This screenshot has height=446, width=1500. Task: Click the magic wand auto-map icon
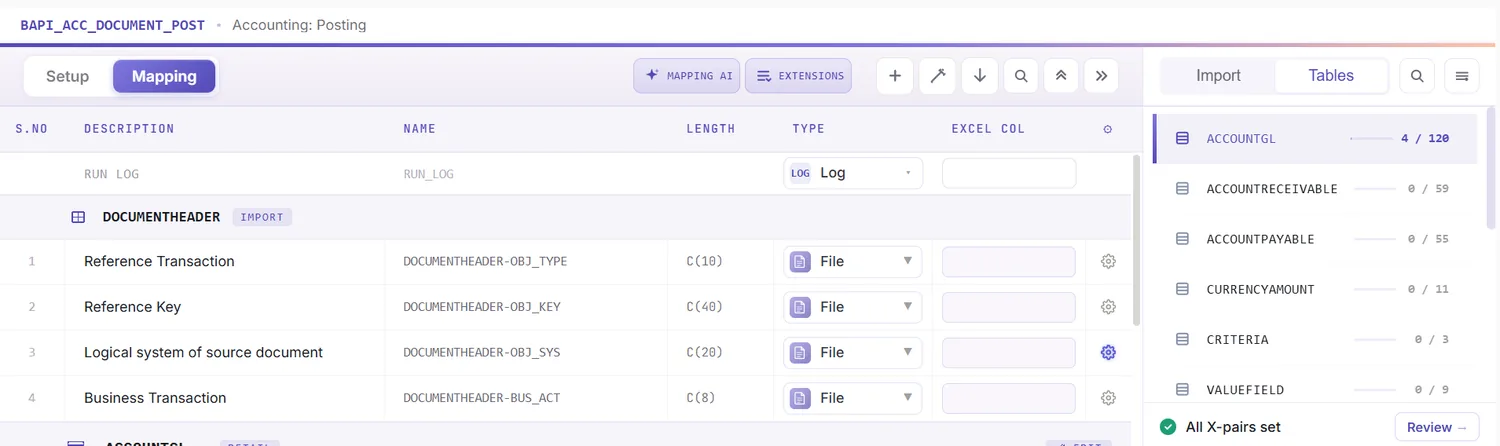coord(938,76)
